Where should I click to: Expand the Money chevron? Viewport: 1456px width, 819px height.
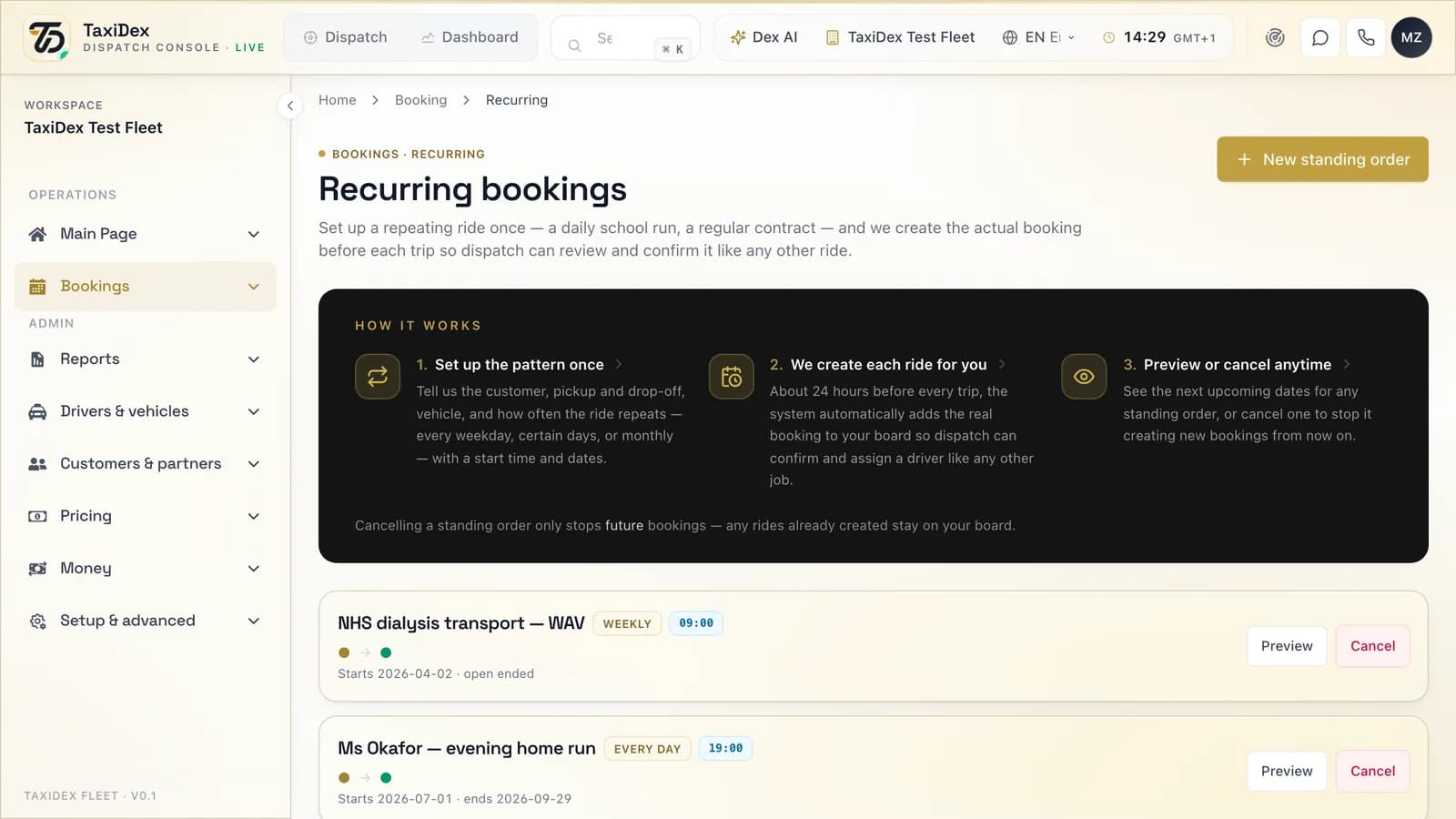(x=254, y=569)
